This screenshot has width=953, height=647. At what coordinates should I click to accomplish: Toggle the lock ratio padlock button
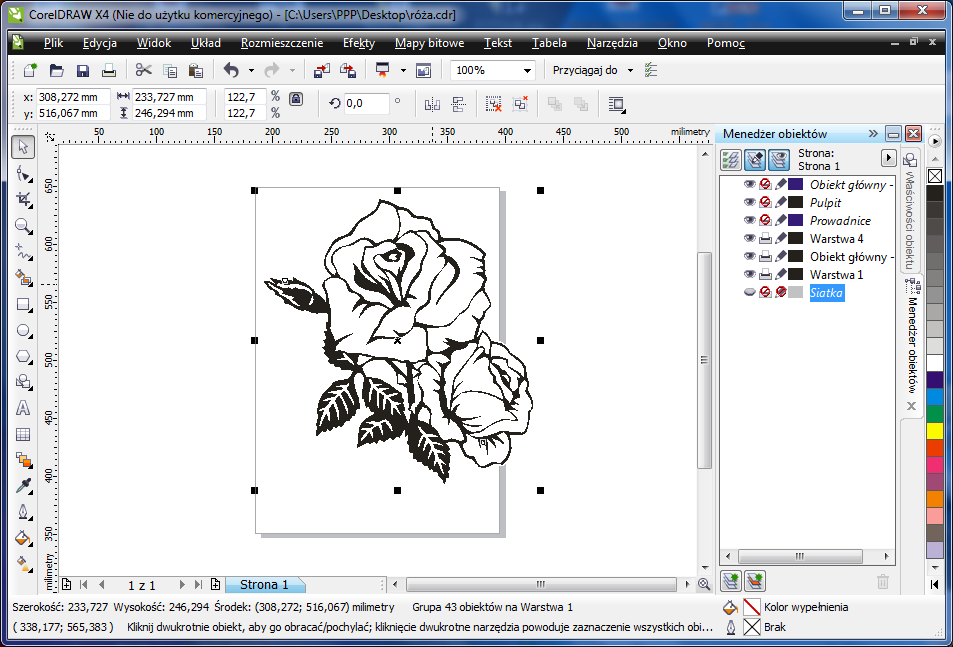pos(295,99)
